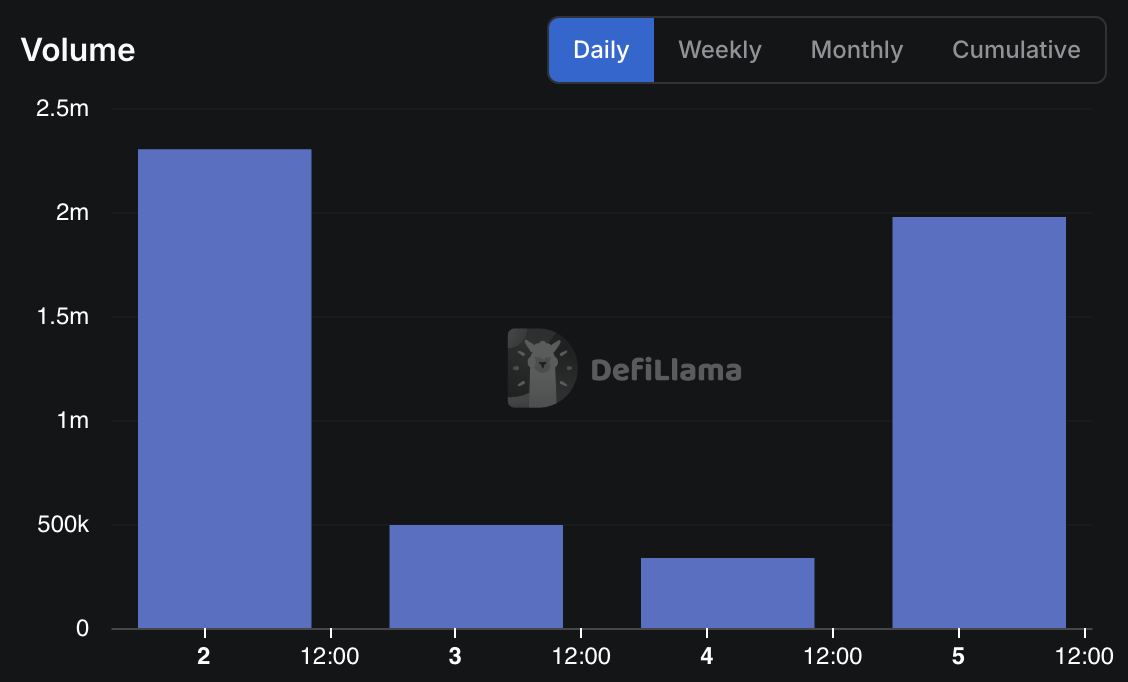Pick the shortest bar for day 4
Viewport: 1128px width, 682px height.
click(727, 593)
